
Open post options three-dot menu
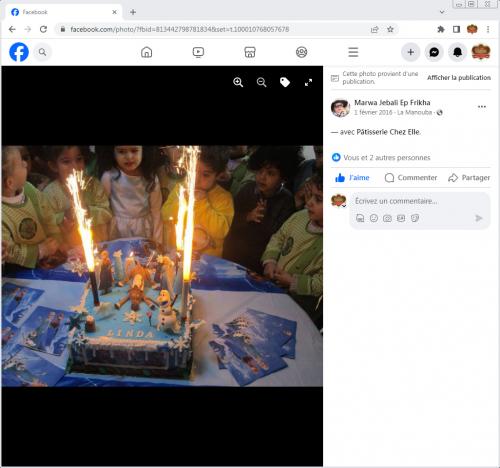point(482,107)
